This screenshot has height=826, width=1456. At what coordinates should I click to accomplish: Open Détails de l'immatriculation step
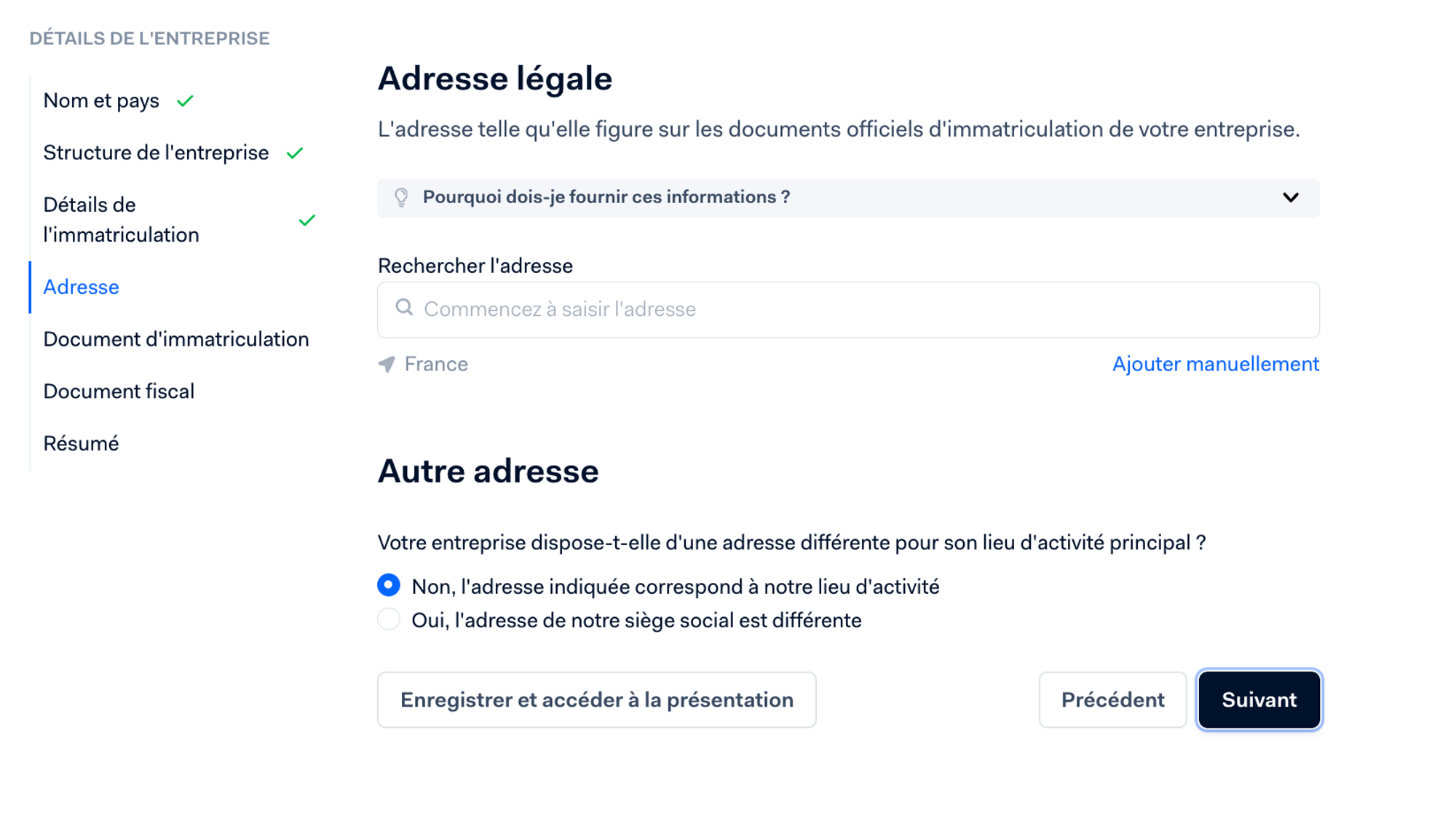[121, 220]
